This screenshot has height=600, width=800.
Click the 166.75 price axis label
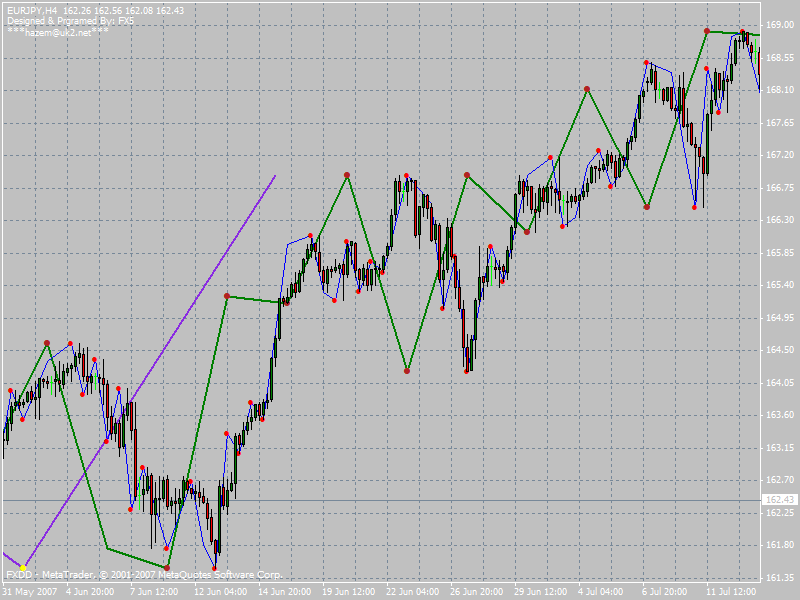(x=780, y=188)
